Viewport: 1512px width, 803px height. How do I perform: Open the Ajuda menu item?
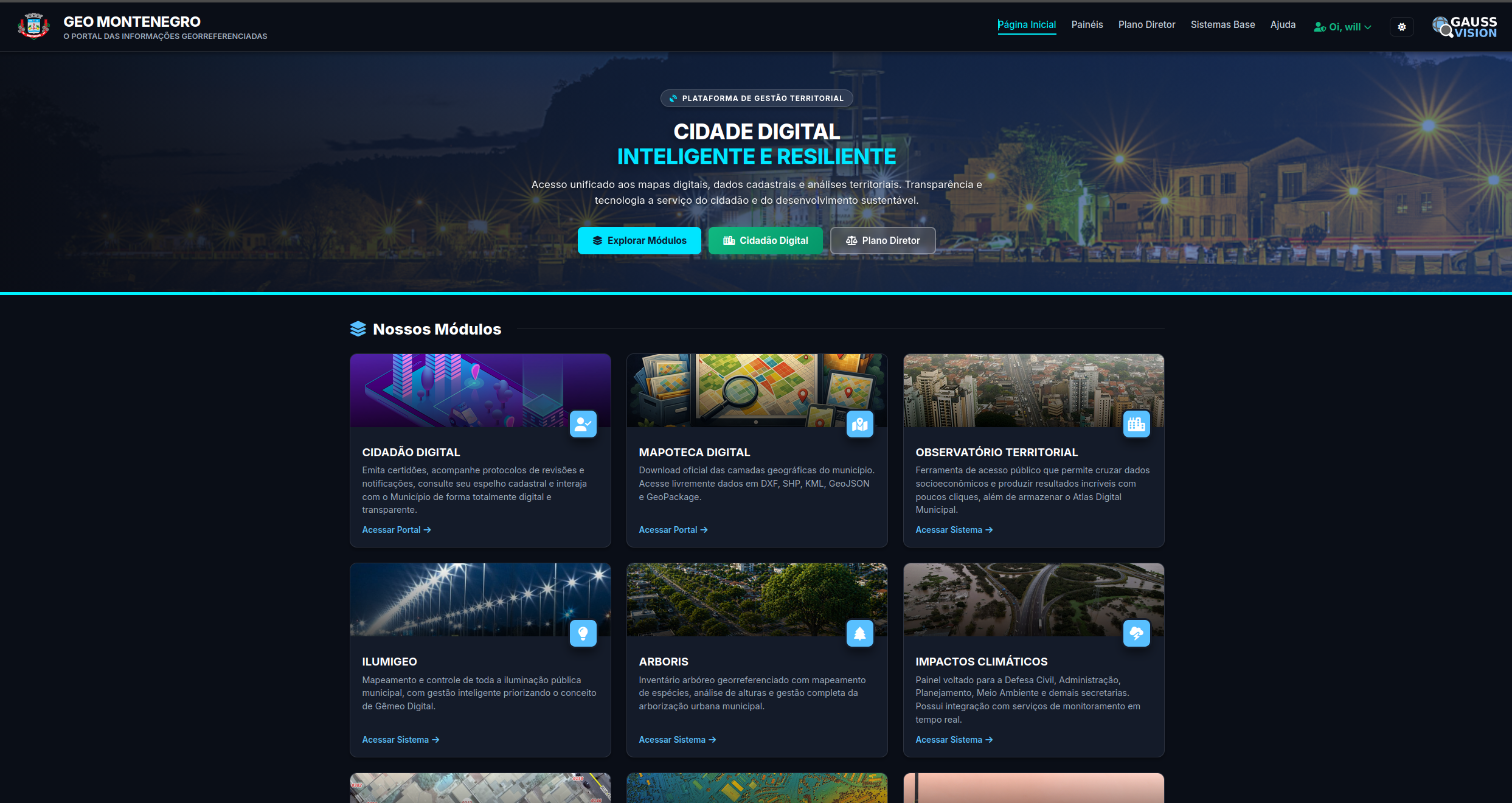click(x=1283, y=25)
